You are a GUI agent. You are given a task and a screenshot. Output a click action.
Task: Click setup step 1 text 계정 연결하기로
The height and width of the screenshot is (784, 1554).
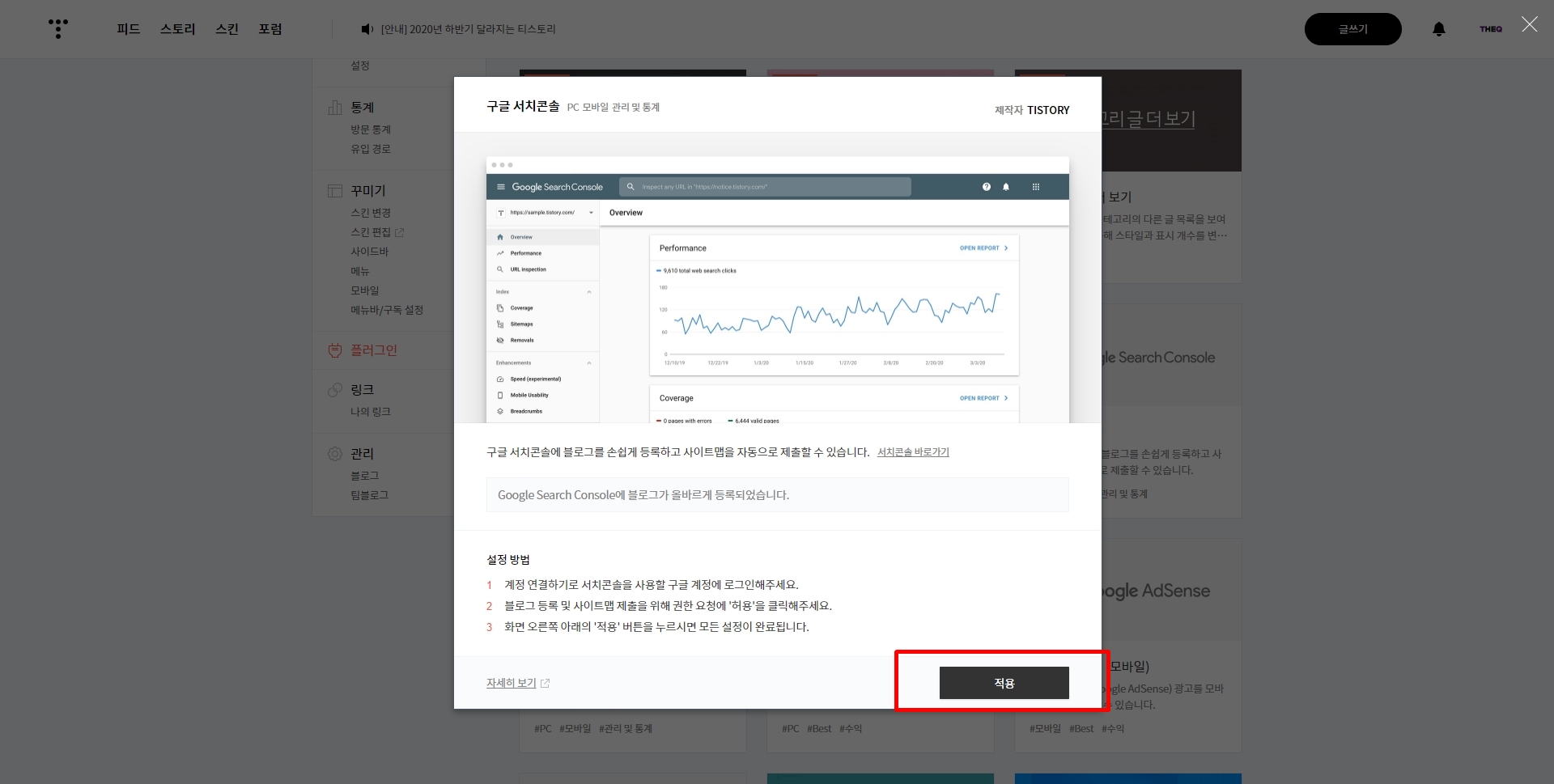[x=652, y=585]
